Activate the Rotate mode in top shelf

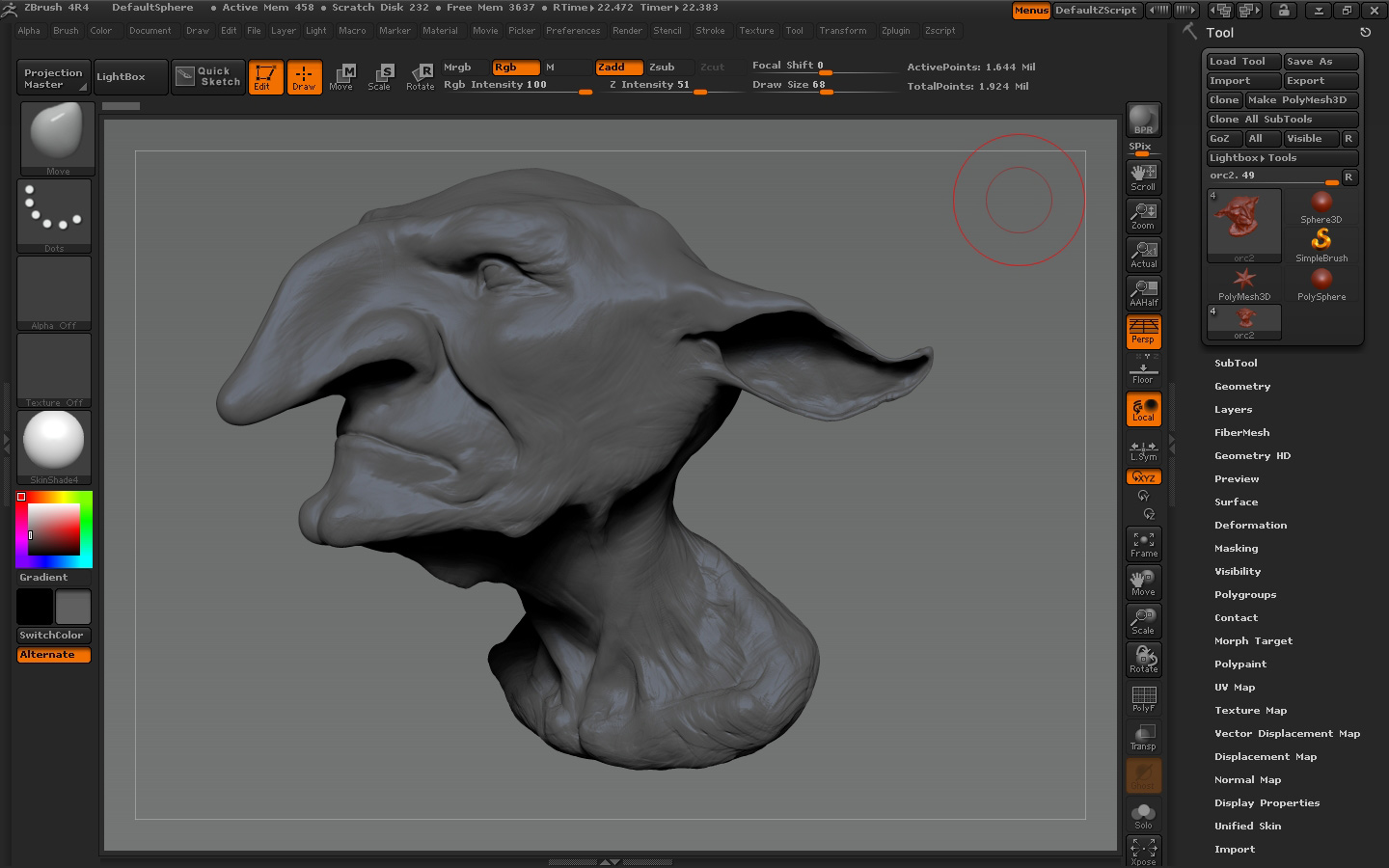[x=421, y=76]
